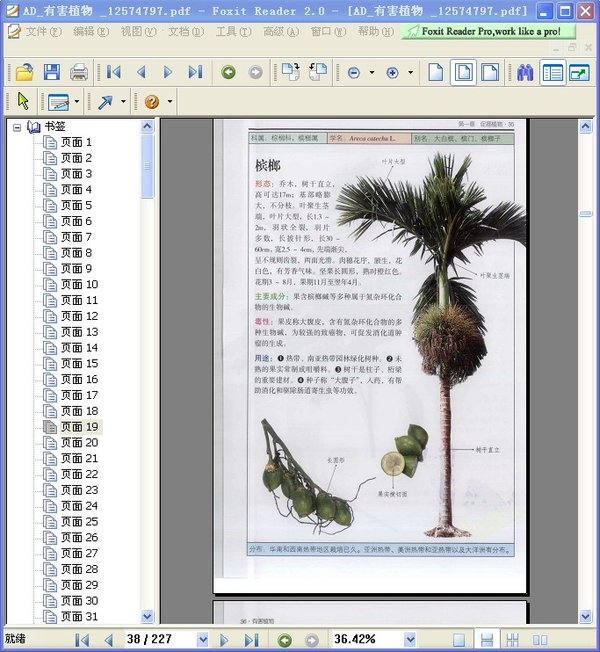Open the 文件 menu
600x652 pixels.
pyautogui.click(x=40, y=31)
